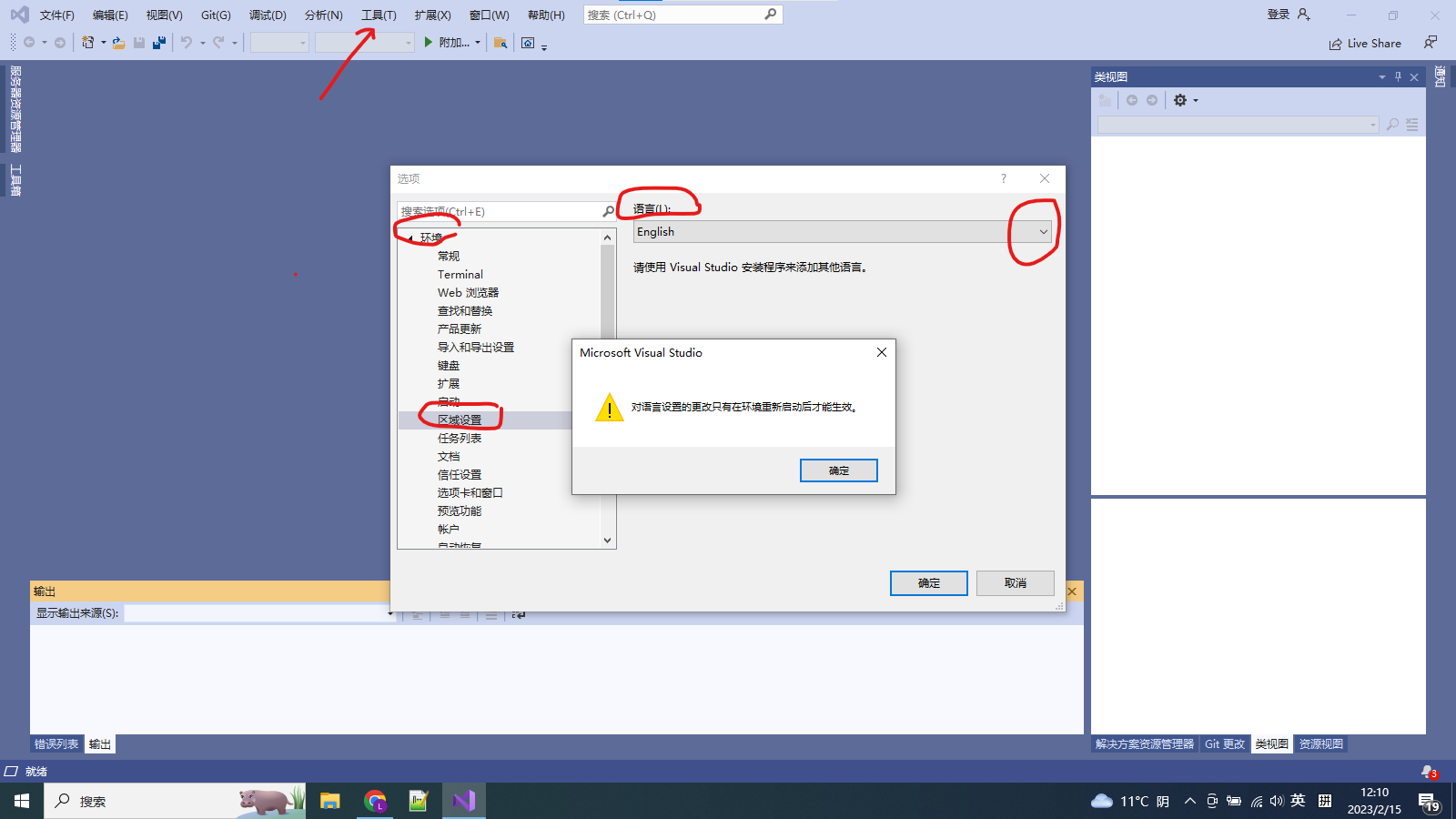Click the send feedback person icon
This screenshot has height=819, width=1456.
click(x=1431, y=43)
